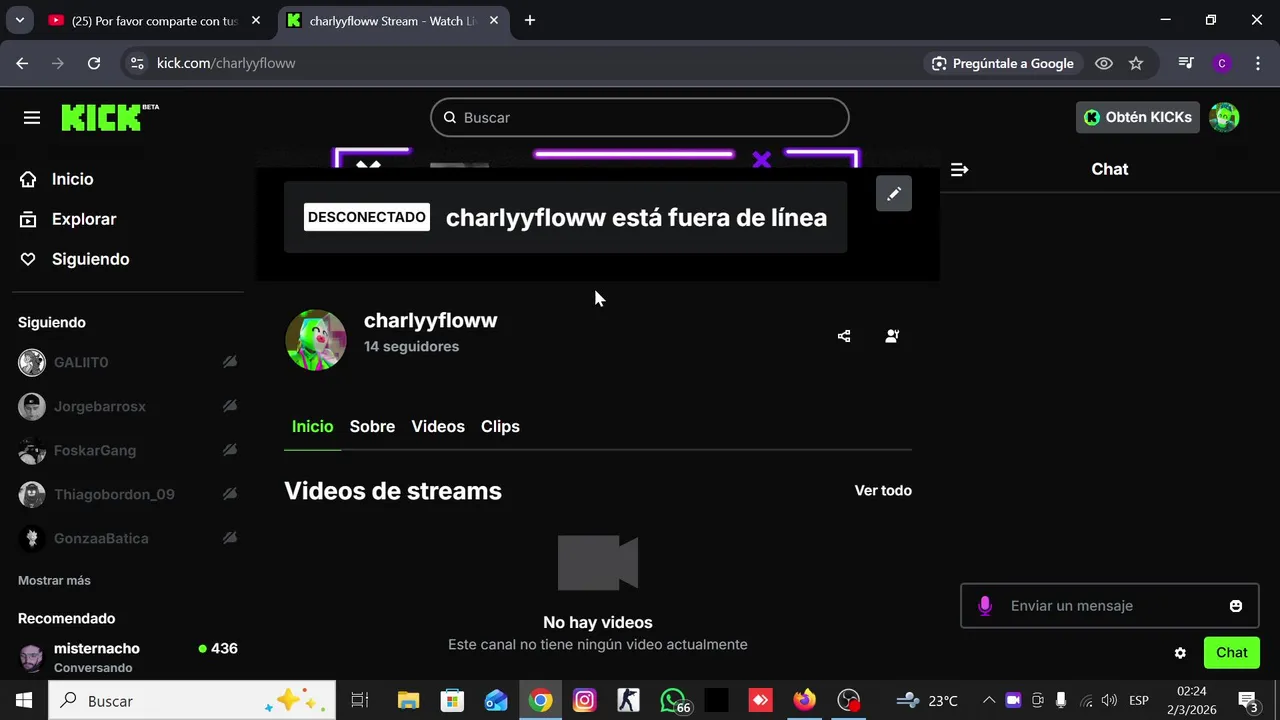This screenshot has height=720, width=1280.
Task: Open File Explorer from the taskbar
Action: 408,700
